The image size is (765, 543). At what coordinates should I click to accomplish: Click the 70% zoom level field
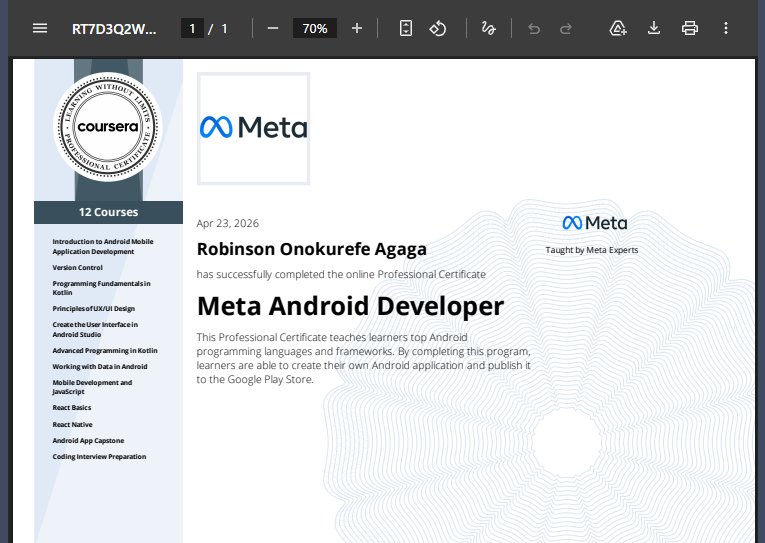click(x=315, y=28)
